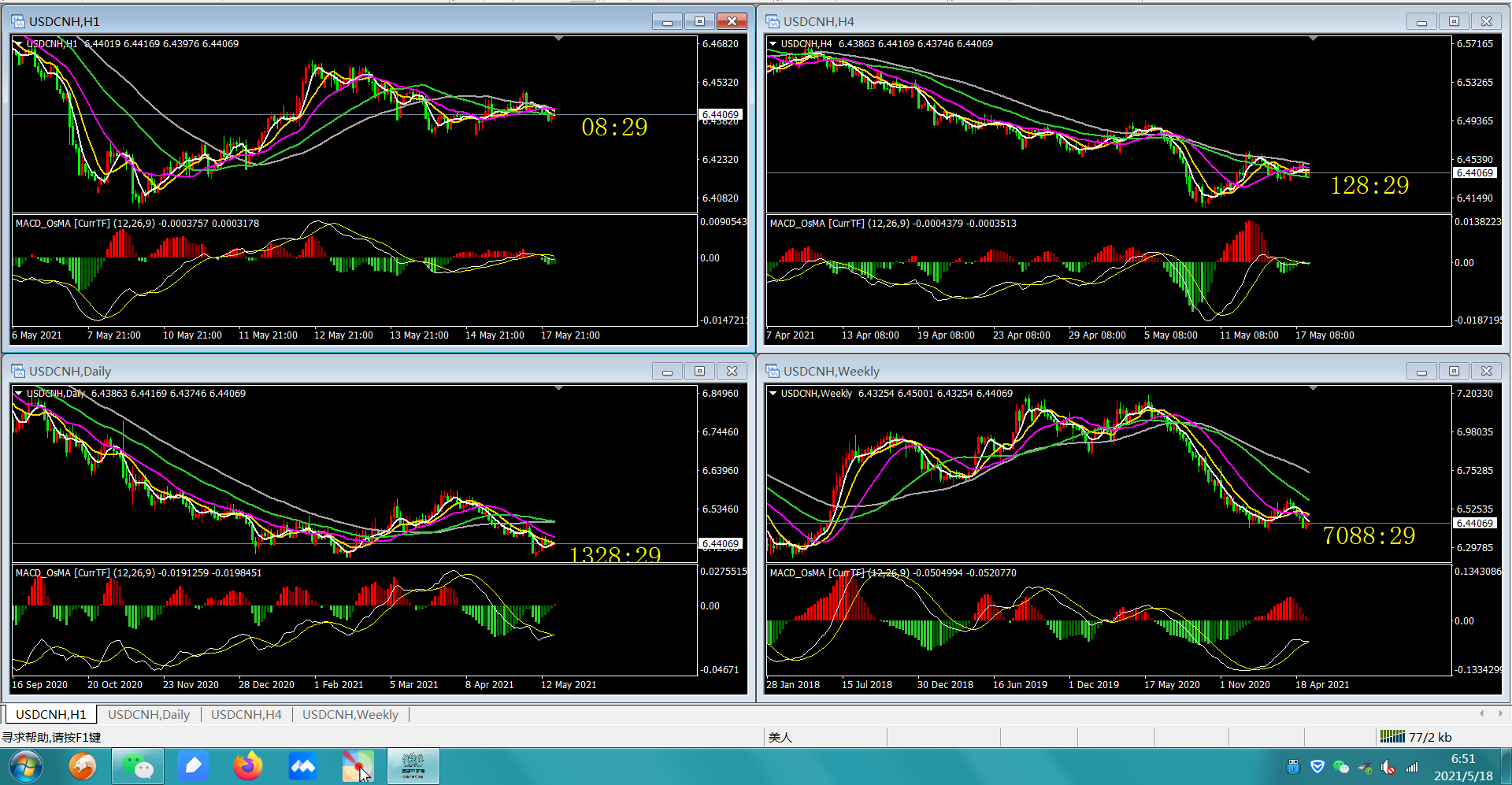The height and width of the screenshot is (785, 1512).
Task: Click the network signal tray icon
Action: click(x=1412, y=767)
